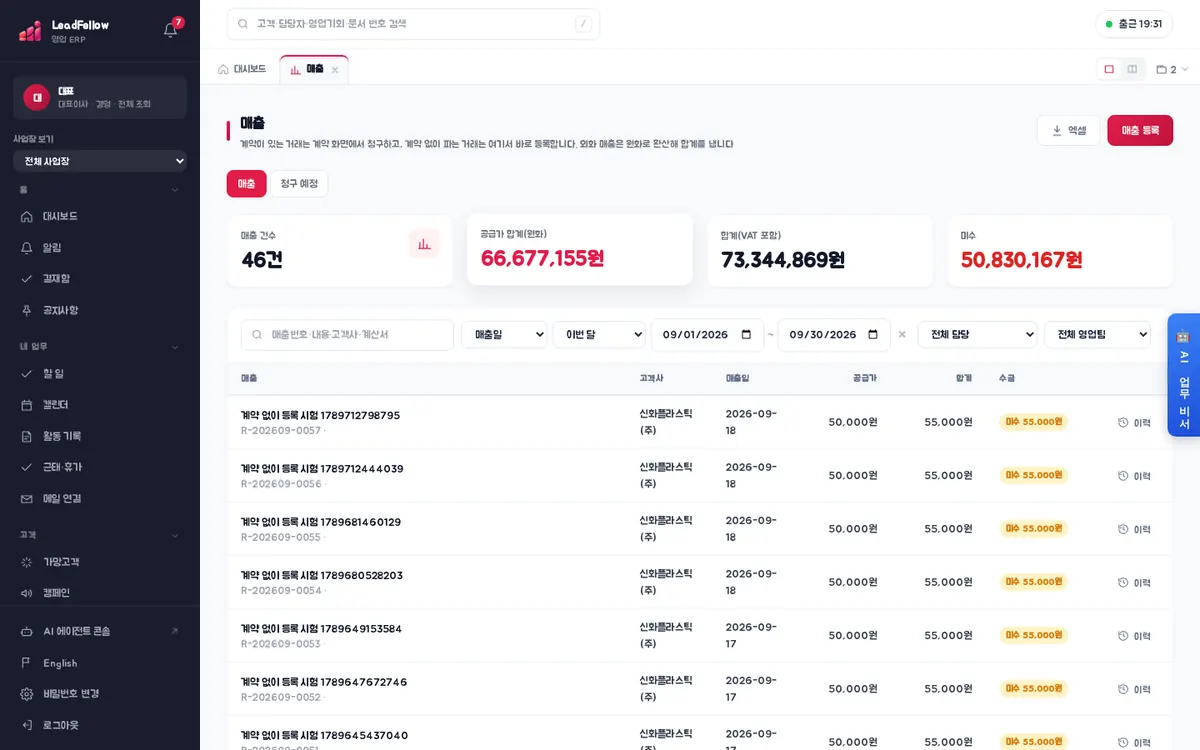Switch to the 대시보드 tab

242,69
